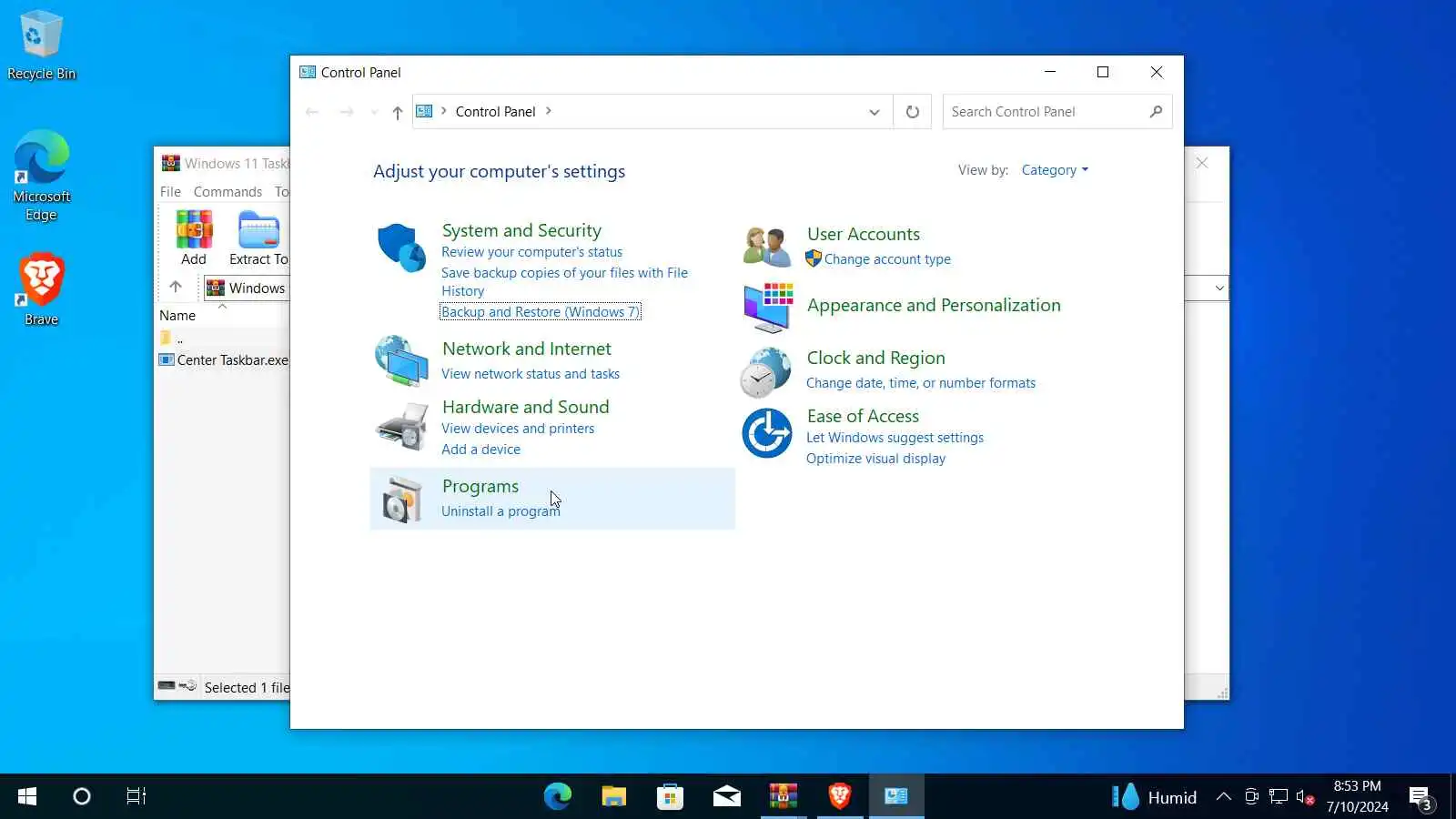Show hidden system tray icons
The width and height of the screenshot is (1456, 819).
pyautogui.click(x=1224, y=798)
